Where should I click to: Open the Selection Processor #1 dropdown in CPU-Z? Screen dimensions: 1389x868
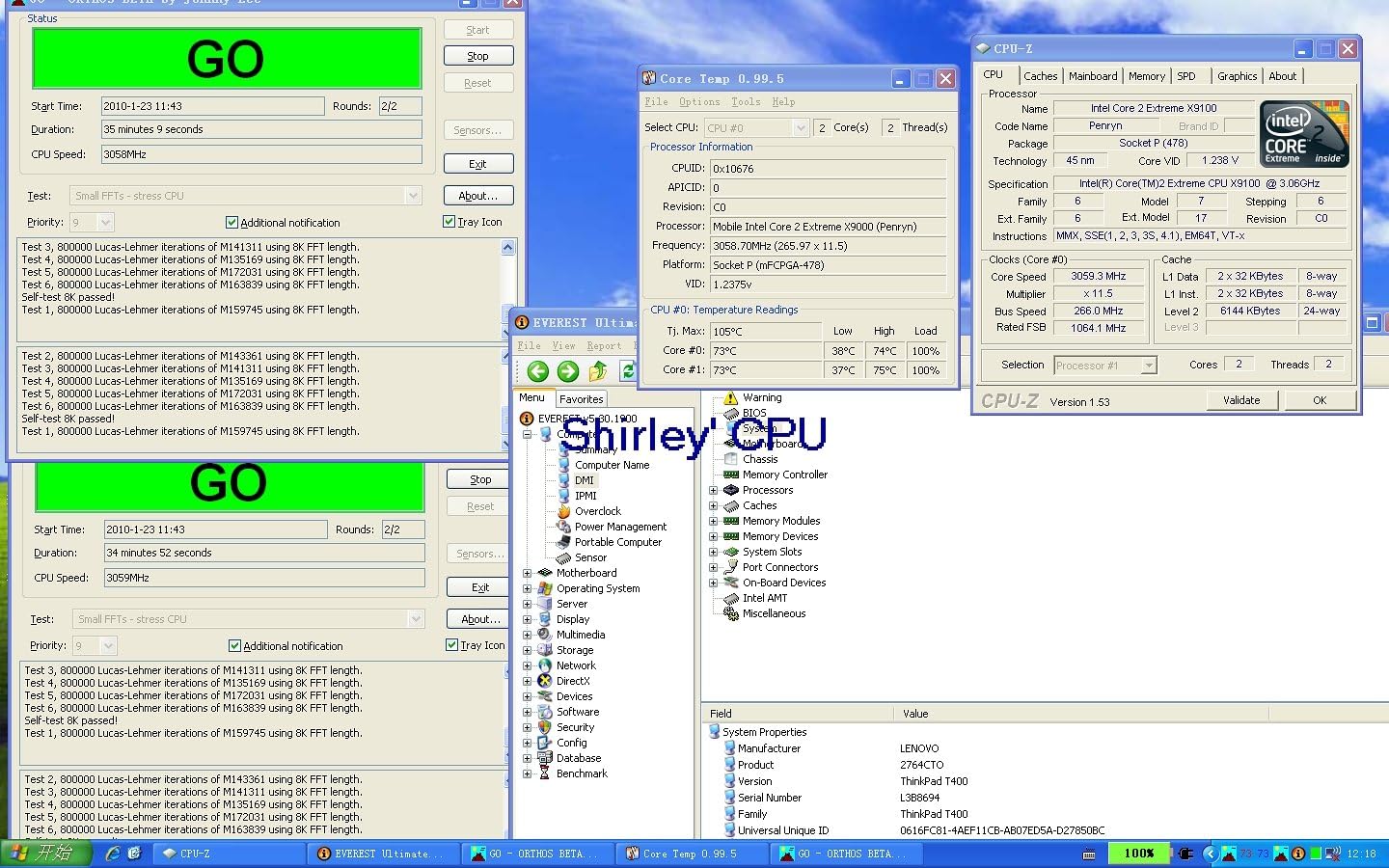1148,366
